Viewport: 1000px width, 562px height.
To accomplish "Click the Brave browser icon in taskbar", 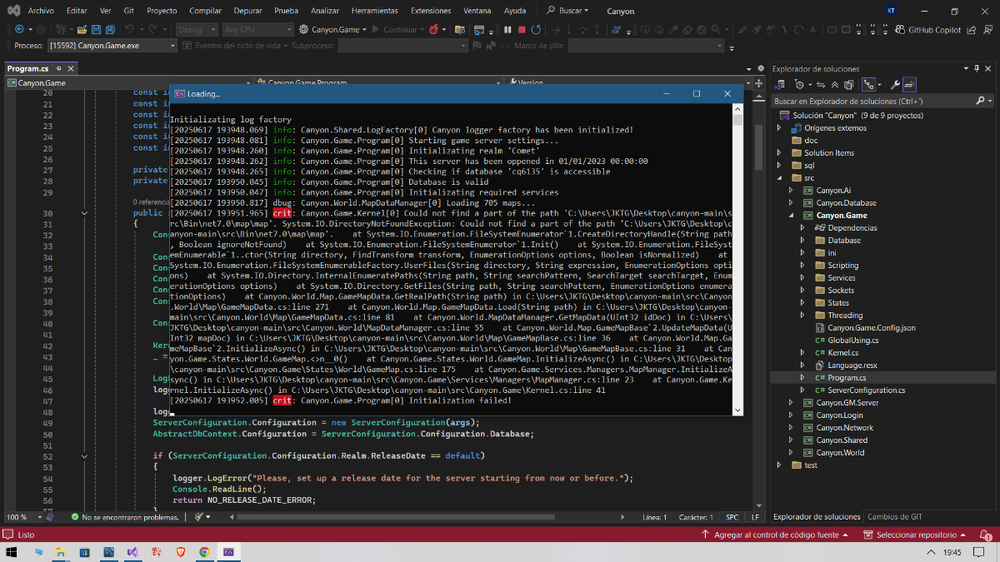I will [x=180, y=551].
